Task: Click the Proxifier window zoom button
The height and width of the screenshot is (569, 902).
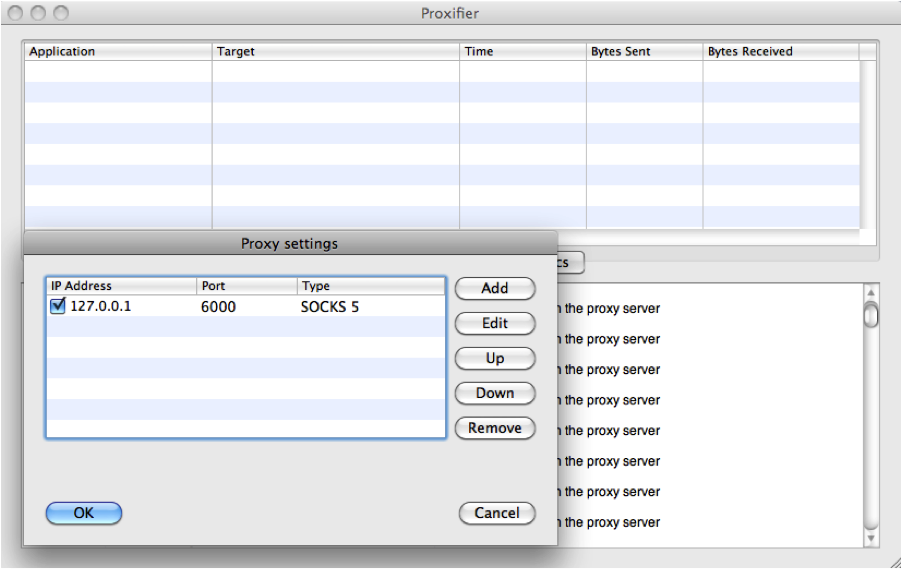Action: point(61,13)
